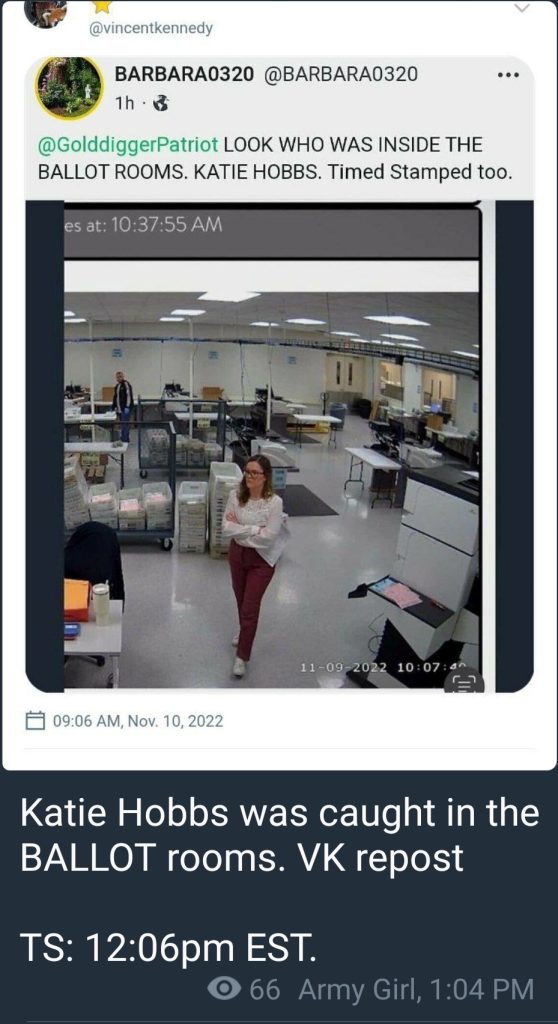Screen dimensions: 558x1024
Task: Open @vincentkennedy profile handle
Action: (150, 29)
